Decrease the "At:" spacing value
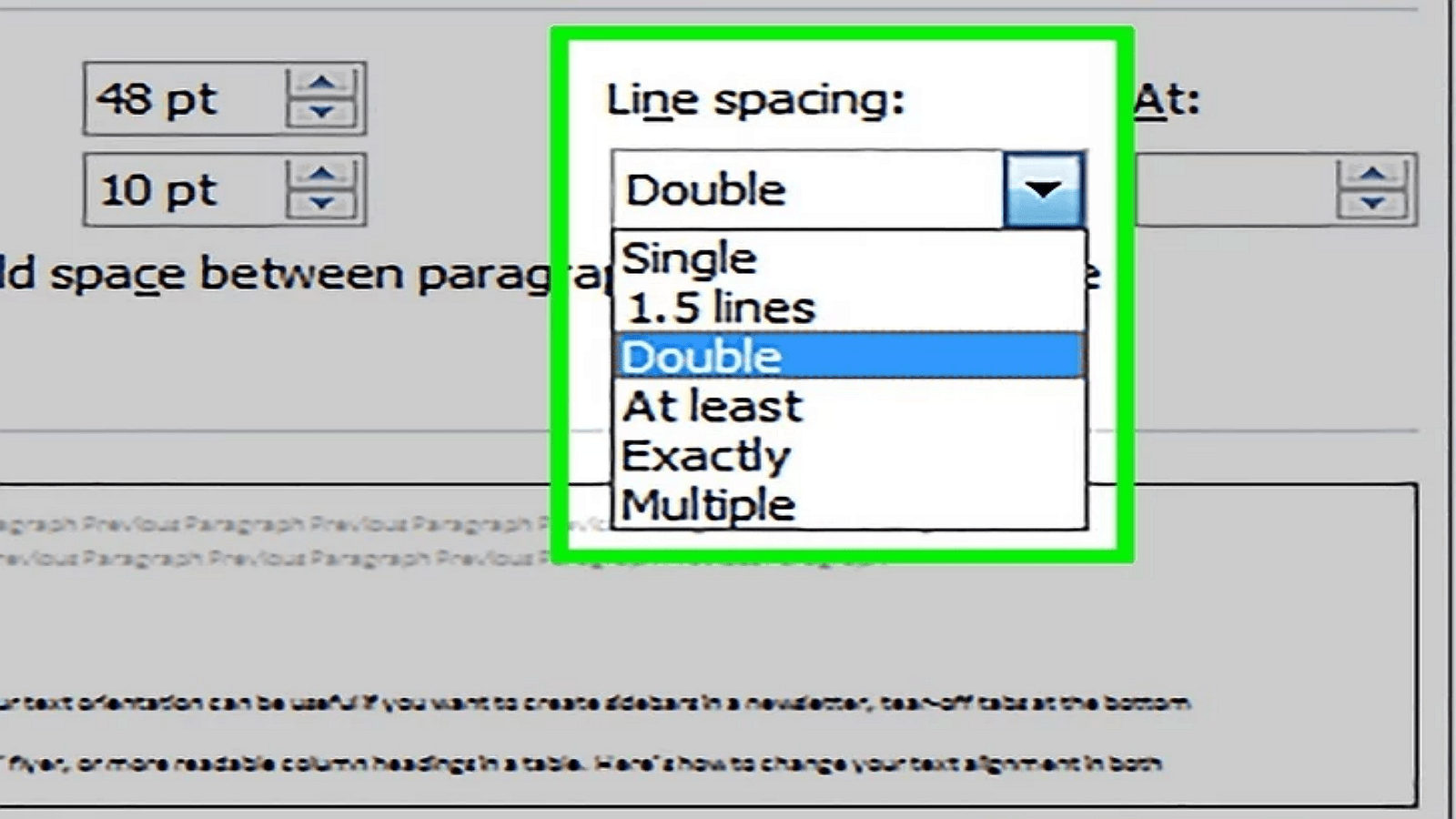The width and height of the screenshot is (1456, 819). [x=1370, y=204]
